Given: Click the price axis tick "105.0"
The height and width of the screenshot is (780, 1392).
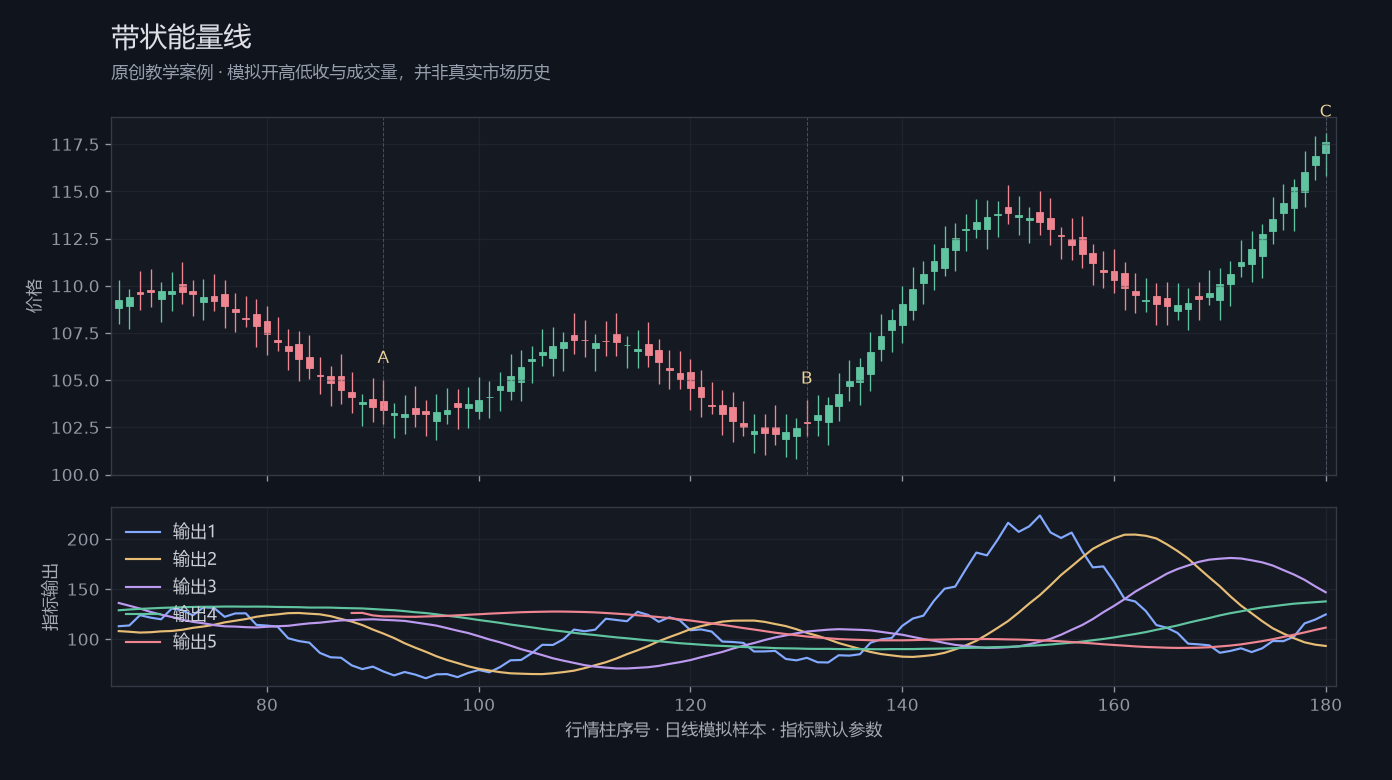Looking at the screenshot, I should coord(75,381).
